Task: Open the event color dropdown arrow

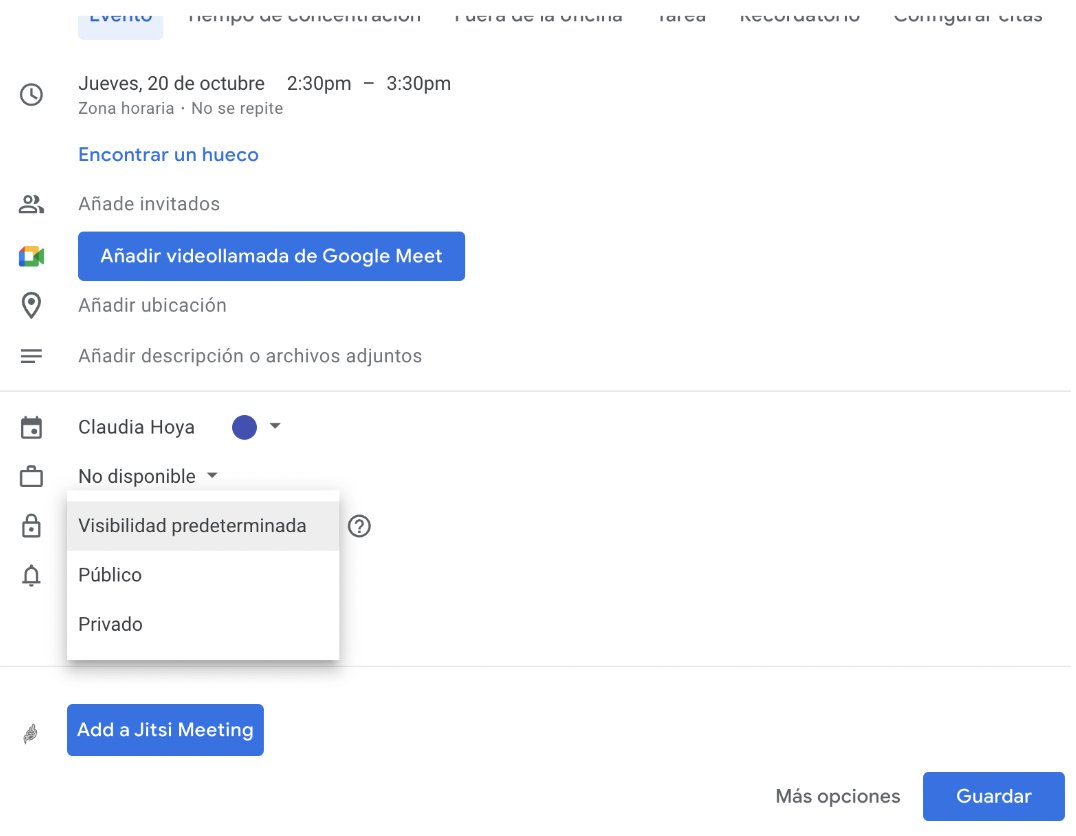Action: (x=275, y=426)
